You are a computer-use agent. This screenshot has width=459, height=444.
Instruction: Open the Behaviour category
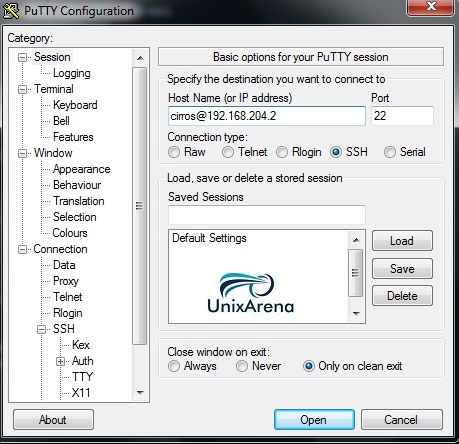pos(77,185)
